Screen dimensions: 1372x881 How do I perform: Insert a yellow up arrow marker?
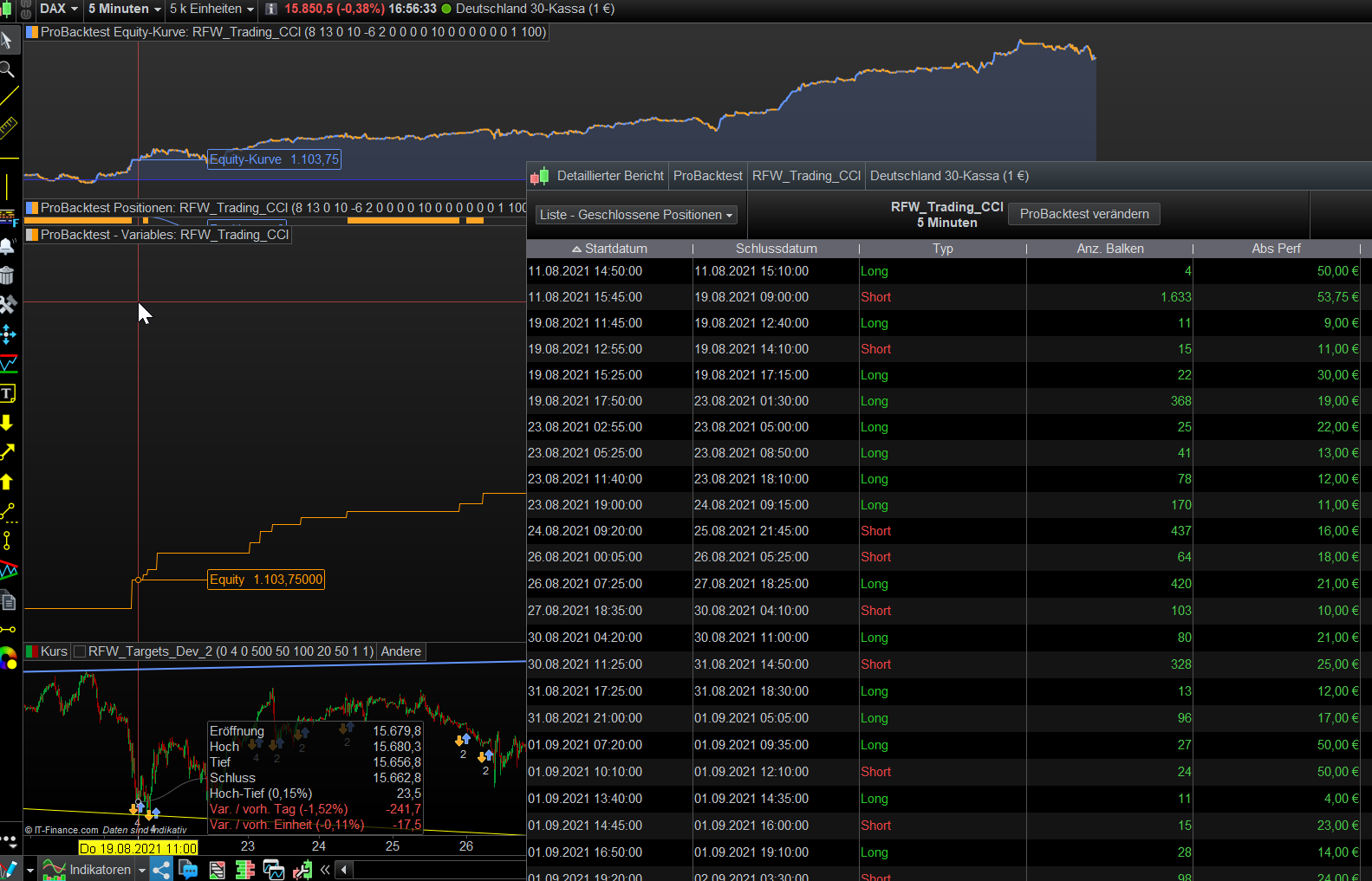(8, 482)
